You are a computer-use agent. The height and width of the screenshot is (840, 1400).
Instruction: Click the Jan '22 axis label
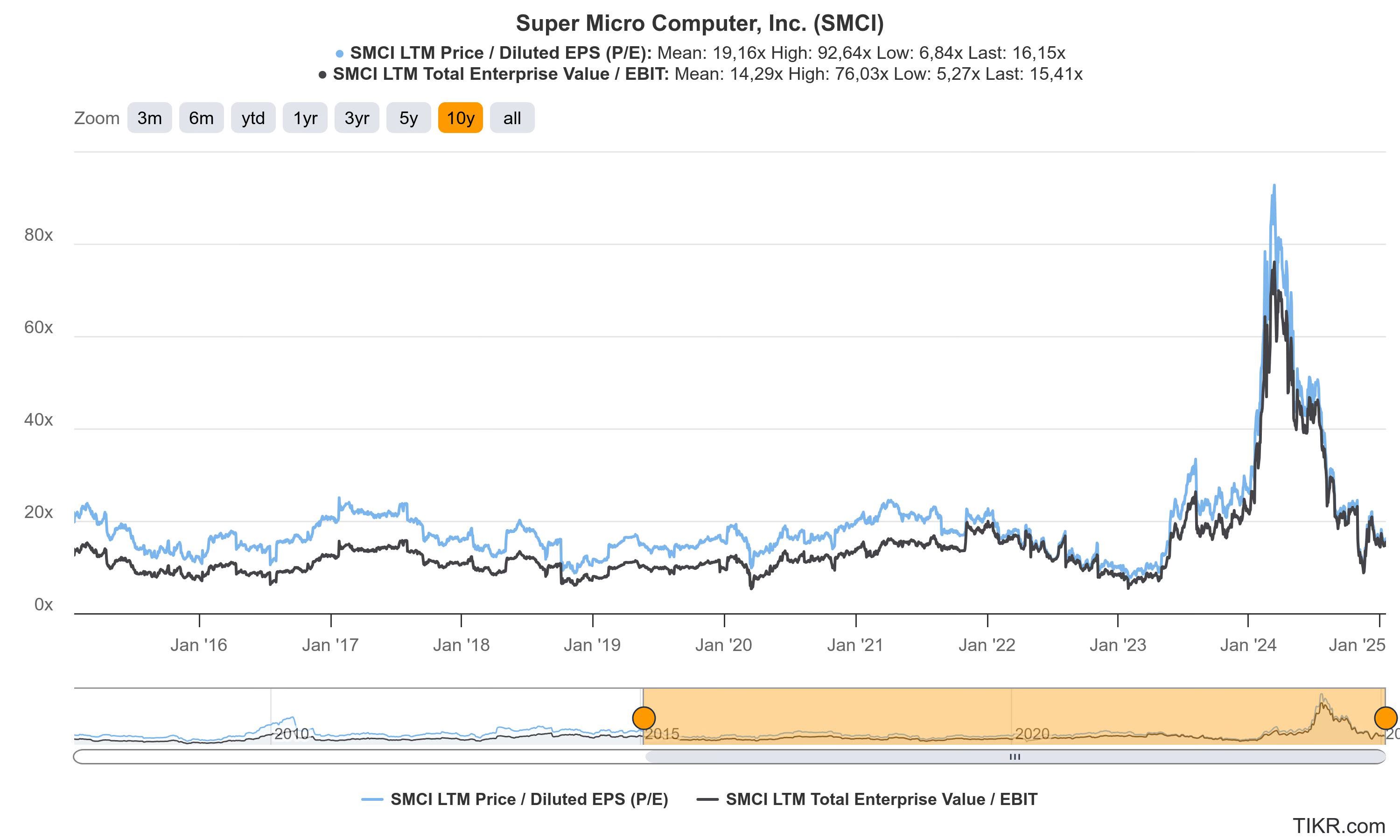tap(987, 645)
